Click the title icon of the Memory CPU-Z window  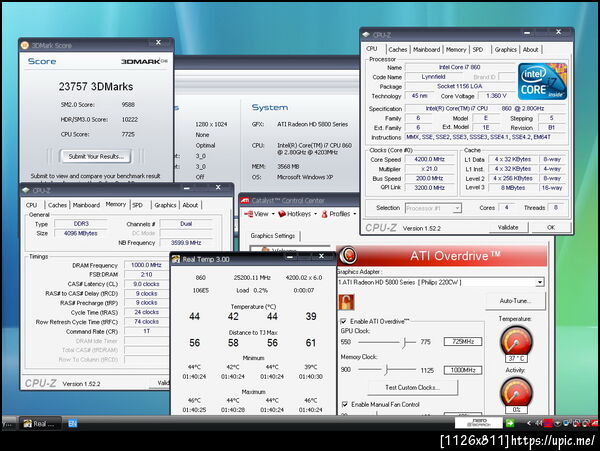pyautogui.click(x=26, y=190)
